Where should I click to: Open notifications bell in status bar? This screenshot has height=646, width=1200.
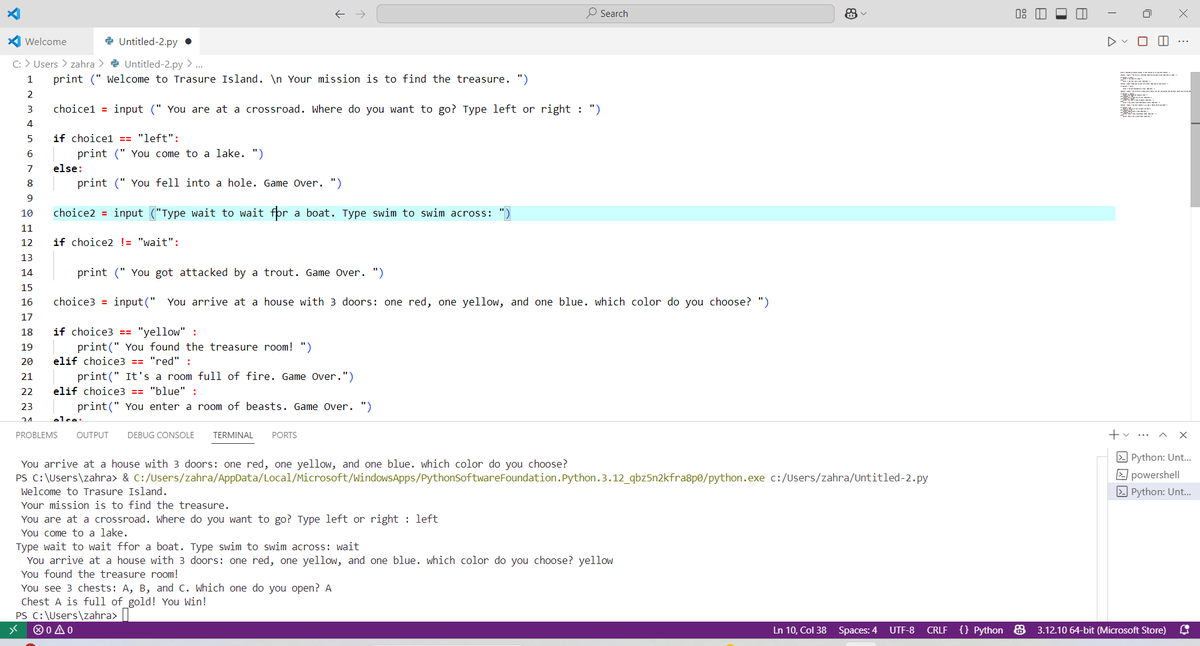tap(1185, 631)
